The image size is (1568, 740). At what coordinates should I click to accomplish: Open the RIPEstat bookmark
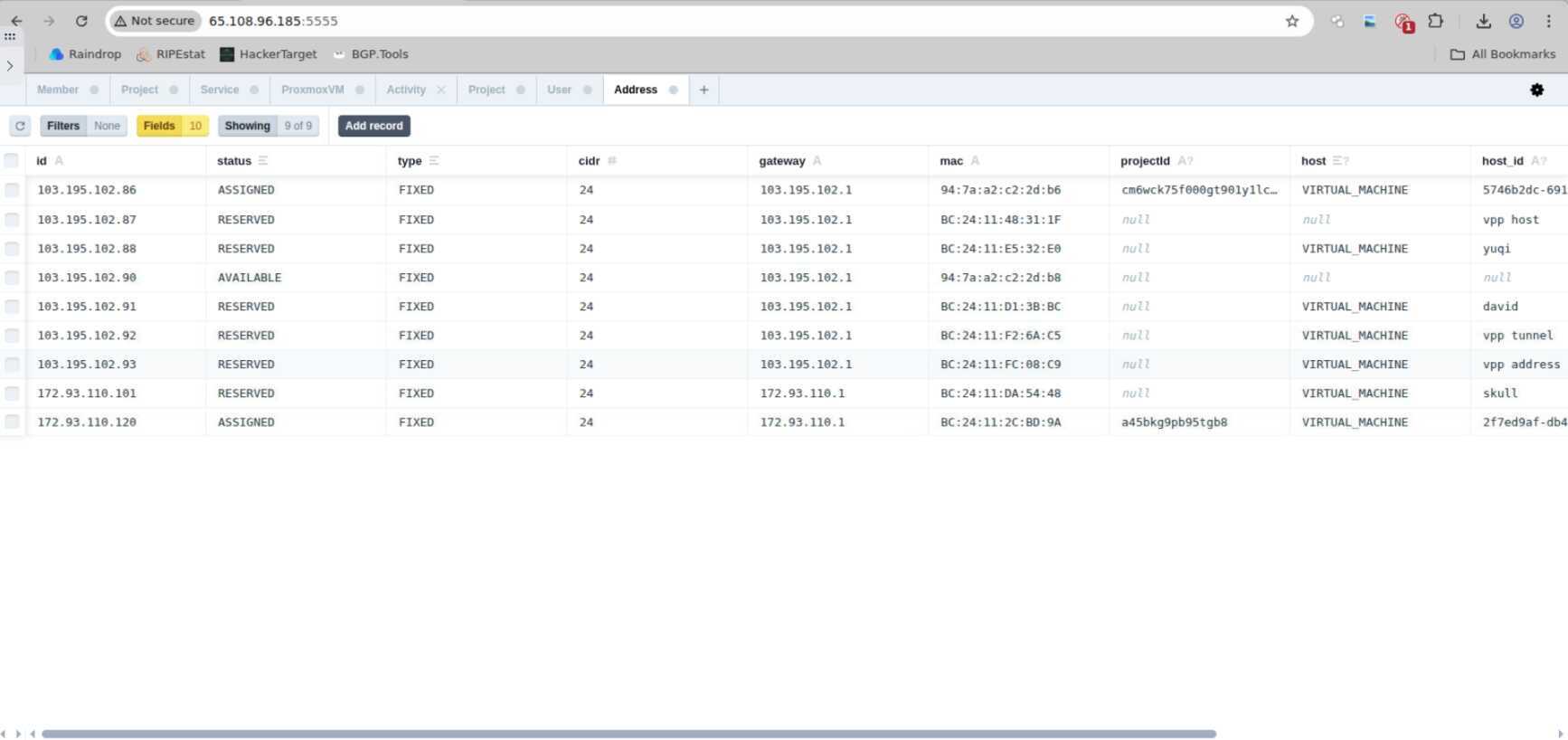click(x=170, y=54)
